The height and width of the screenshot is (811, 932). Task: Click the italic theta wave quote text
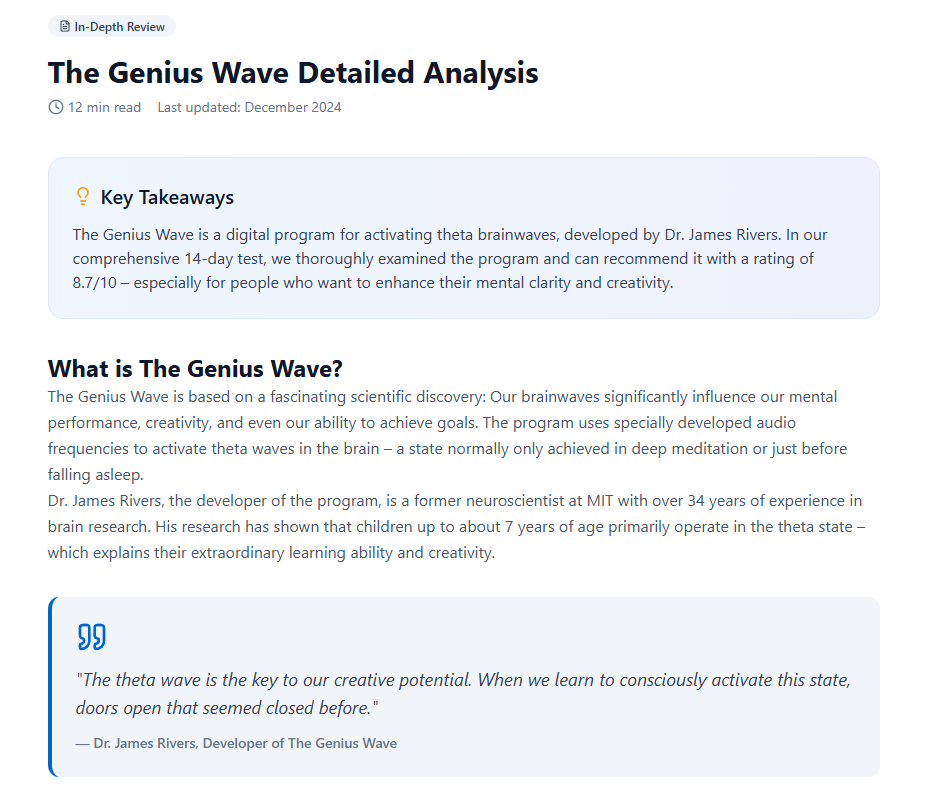click(x=463, y=693)
